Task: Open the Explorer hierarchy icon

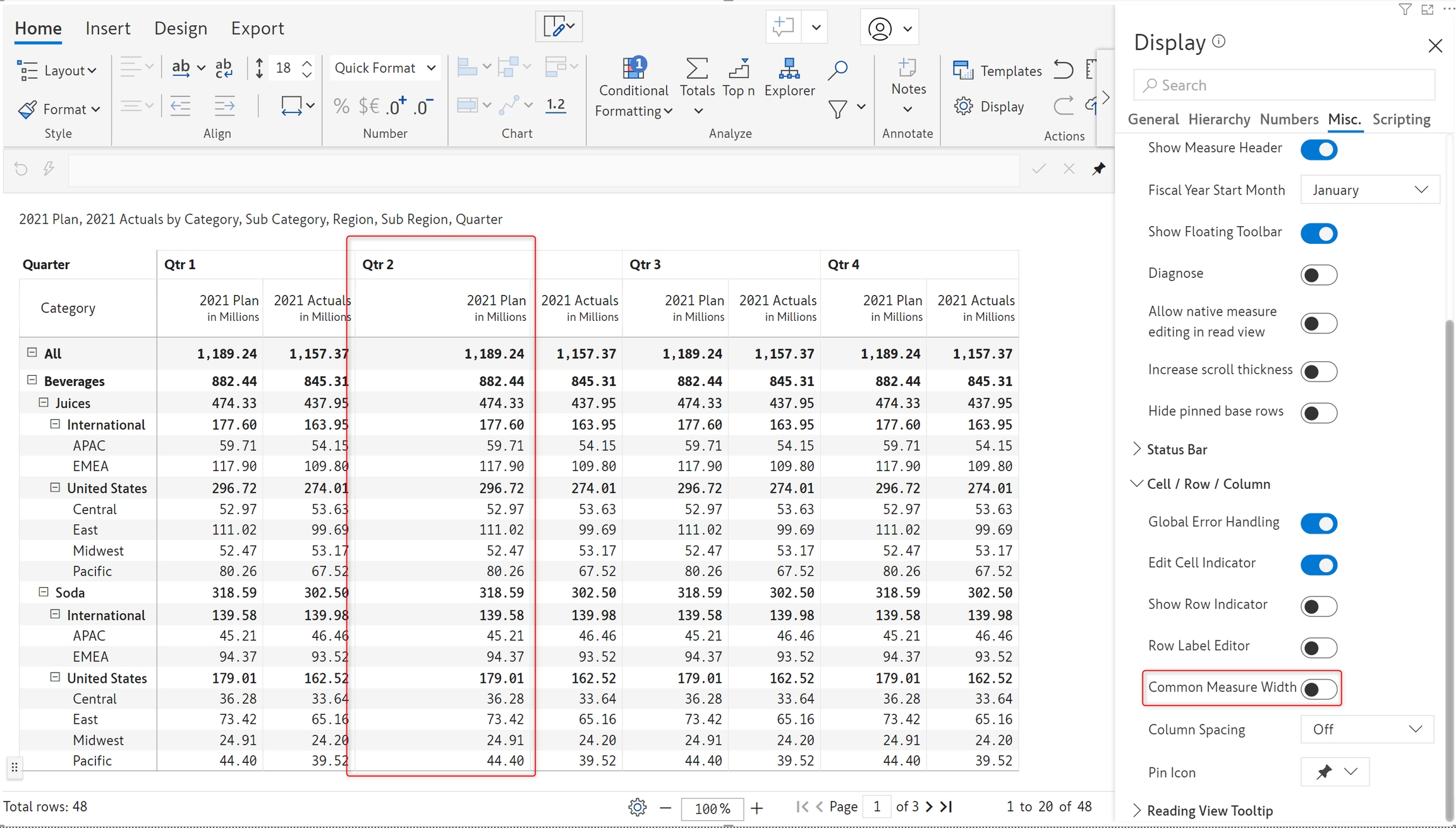Action: 789,68
